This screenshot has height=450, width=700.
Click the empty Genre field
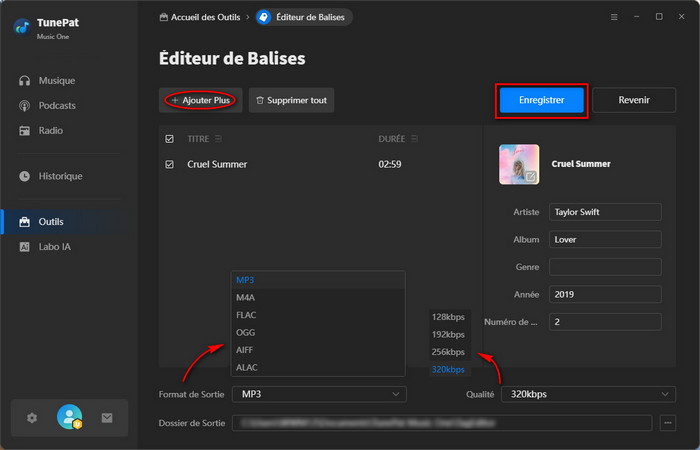point(605,267)
